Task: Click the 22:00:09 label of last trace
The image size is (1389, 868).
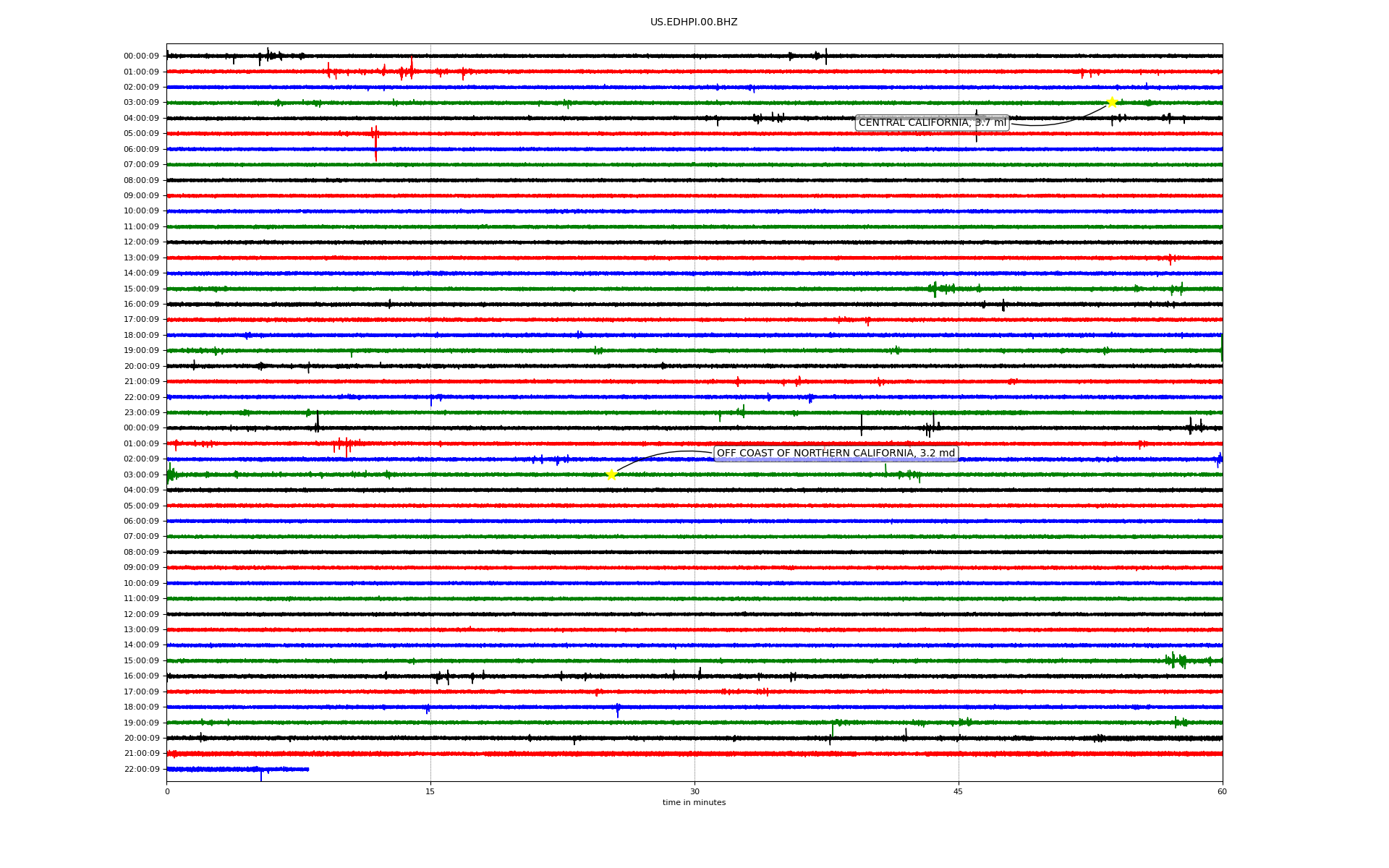Action: (x=141, y=769)
